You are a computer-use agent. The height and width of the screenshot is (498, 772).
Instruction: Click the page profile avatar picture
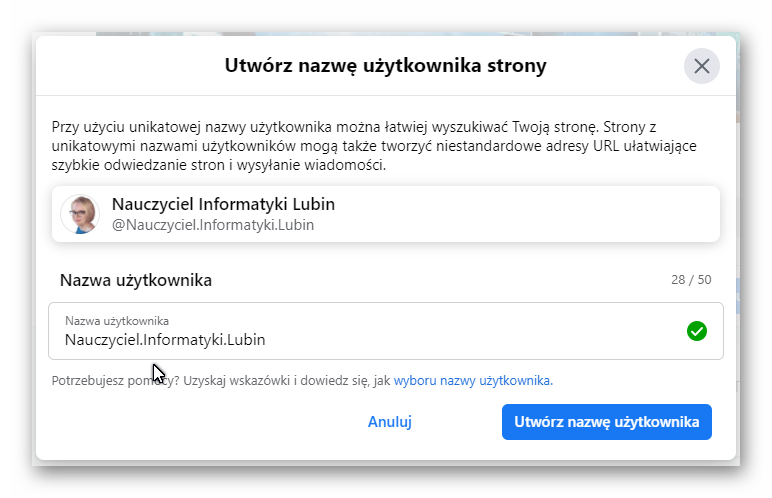pyautogui.click(x=80, y=214)
